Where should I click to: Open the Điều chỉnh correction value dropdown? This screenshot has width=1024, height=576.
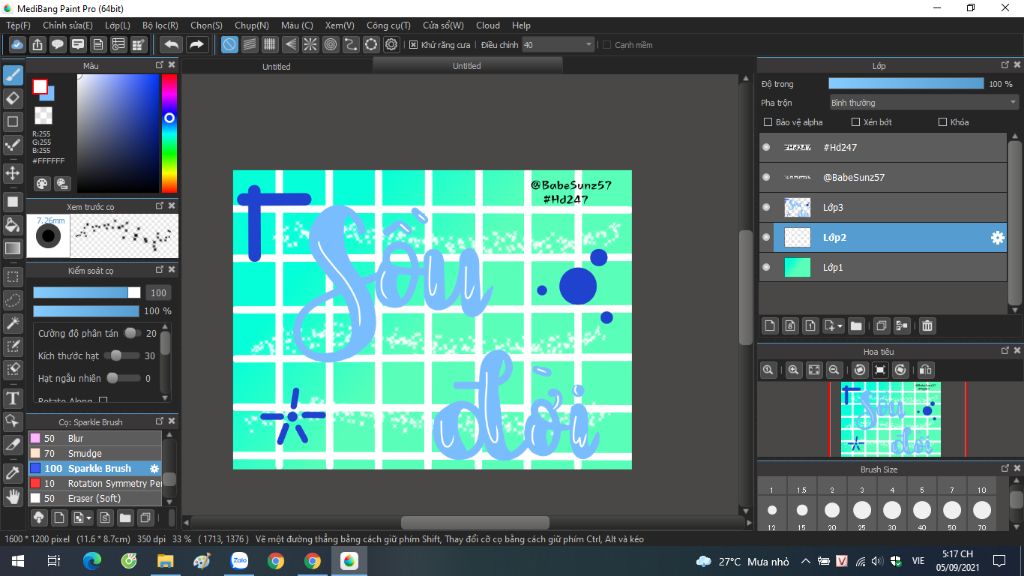point(558,44)
